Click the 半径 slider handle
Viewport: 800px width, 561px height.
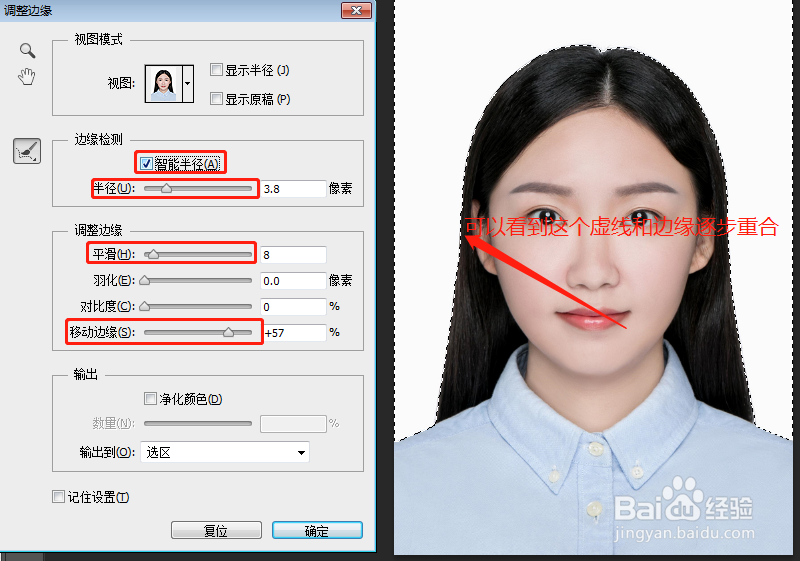[x=166, y=189]
